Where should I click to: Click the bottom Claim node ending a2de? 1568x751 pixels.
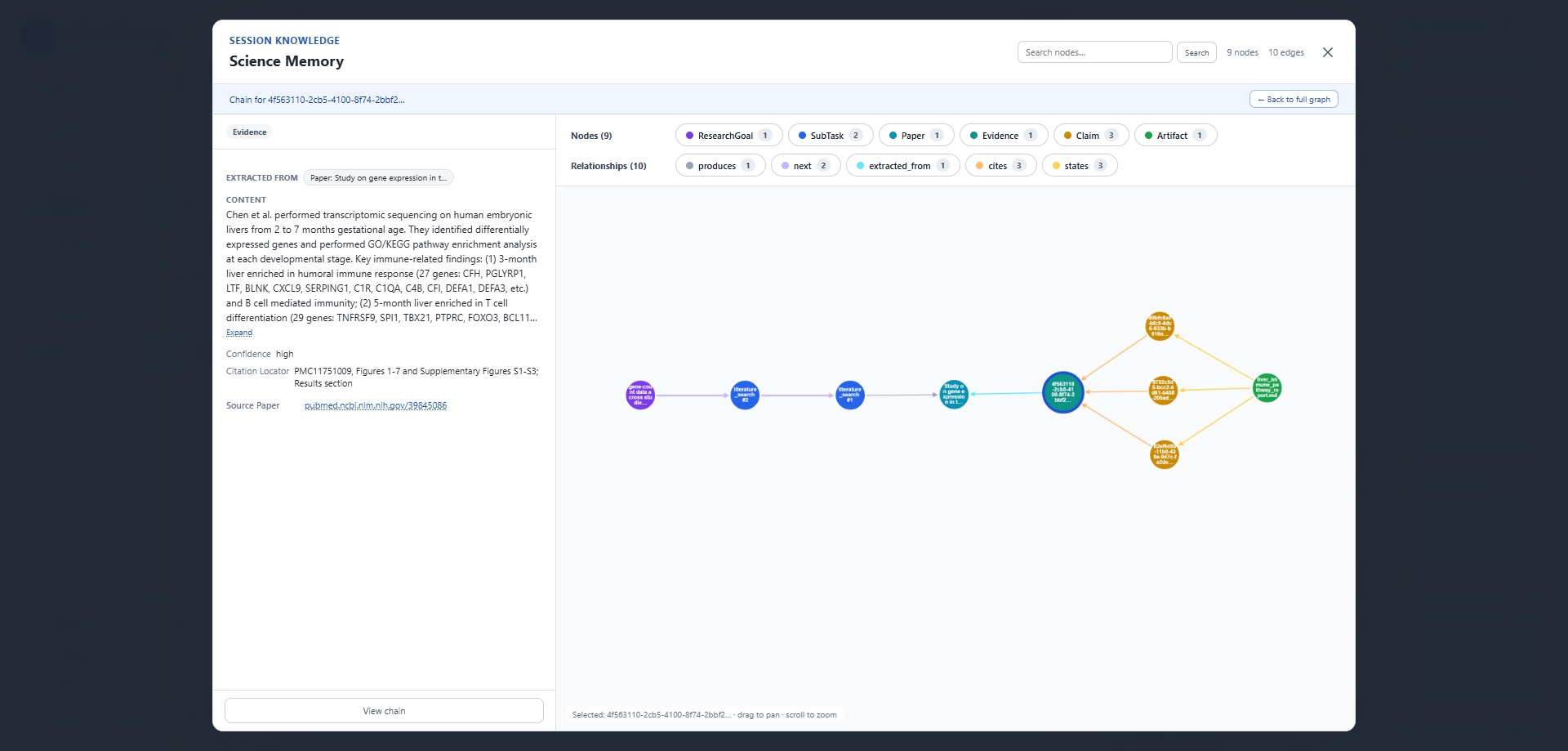1165,454
